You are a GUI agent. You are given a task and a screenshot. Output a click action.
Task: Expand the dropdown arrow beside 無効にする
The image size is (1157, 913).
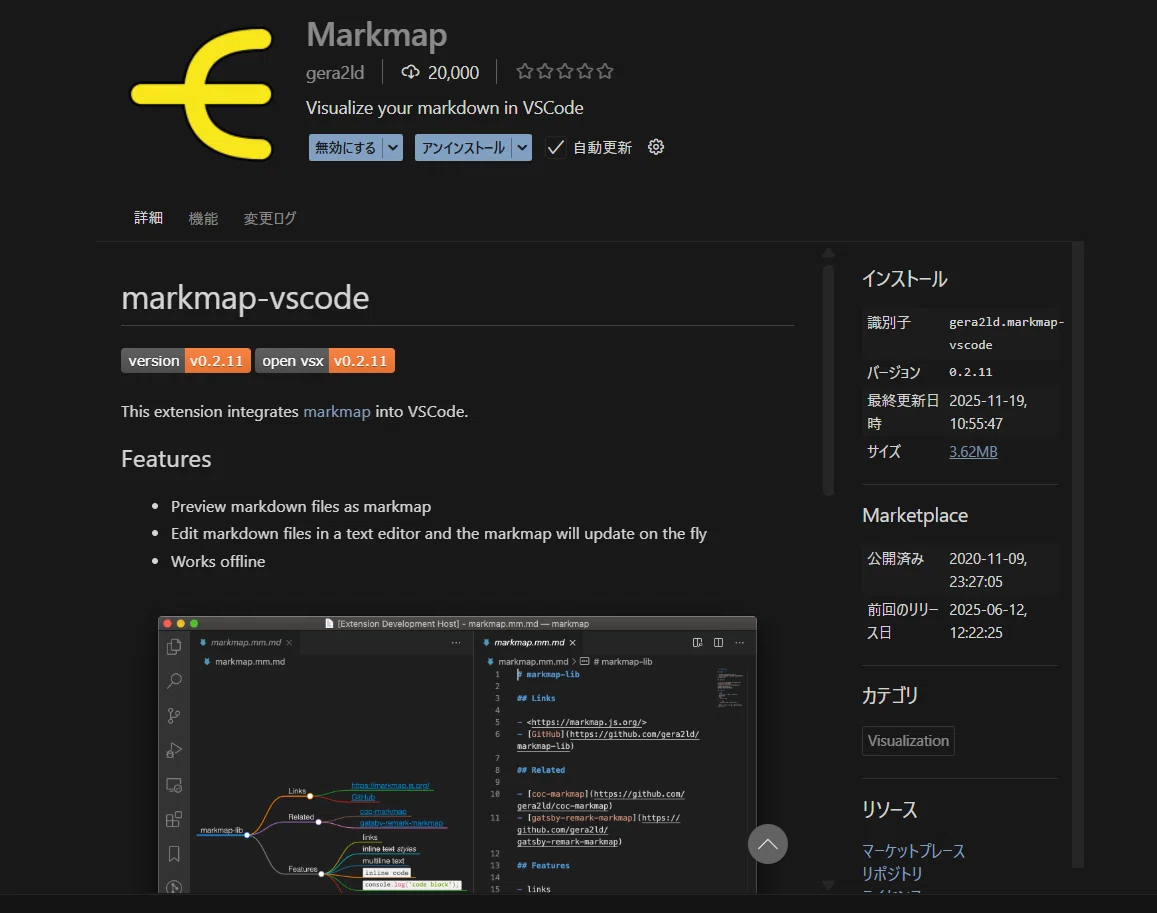click(393, 148)
